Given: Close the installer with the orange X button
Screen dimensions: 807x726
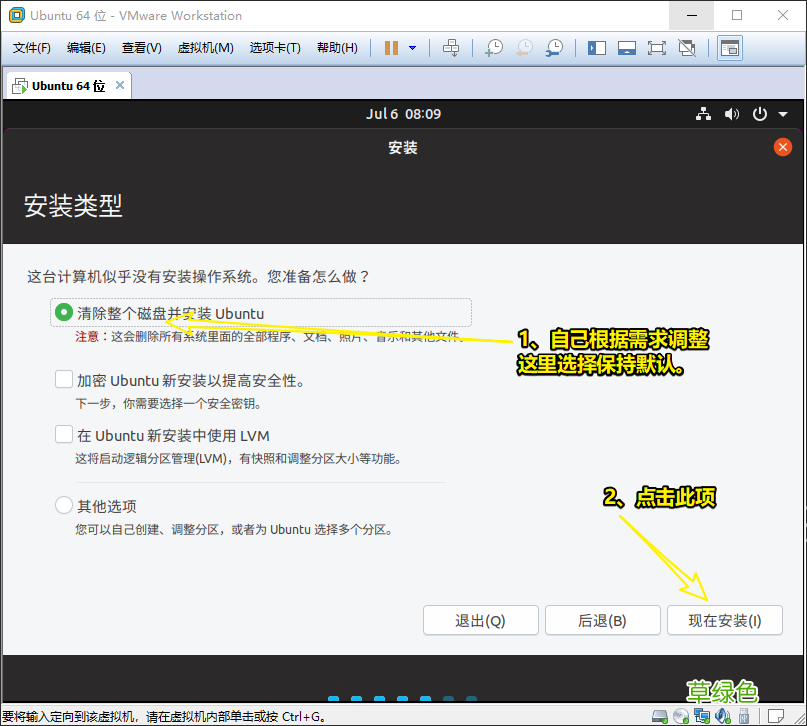Looking at the screenshot, I should tap(782, 148).
